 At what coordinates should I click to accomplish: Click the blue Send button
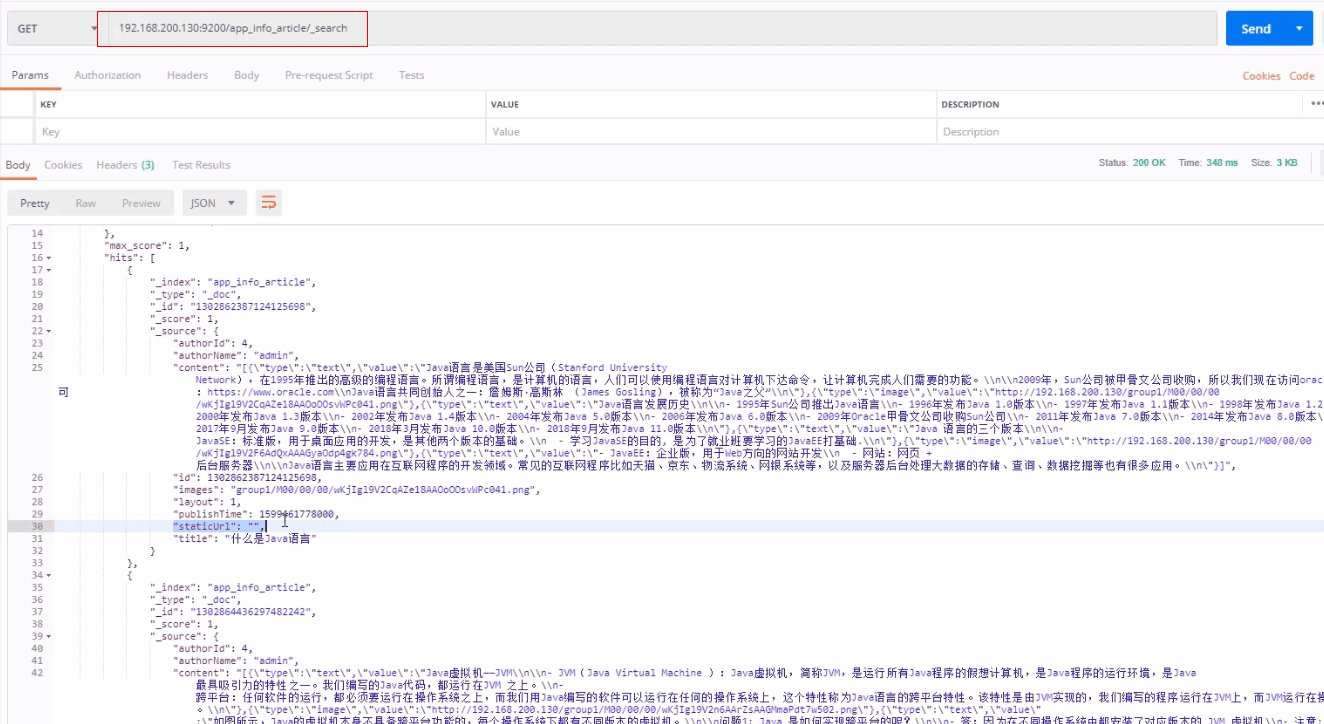pyautogui.click(x=1256, y=29)
